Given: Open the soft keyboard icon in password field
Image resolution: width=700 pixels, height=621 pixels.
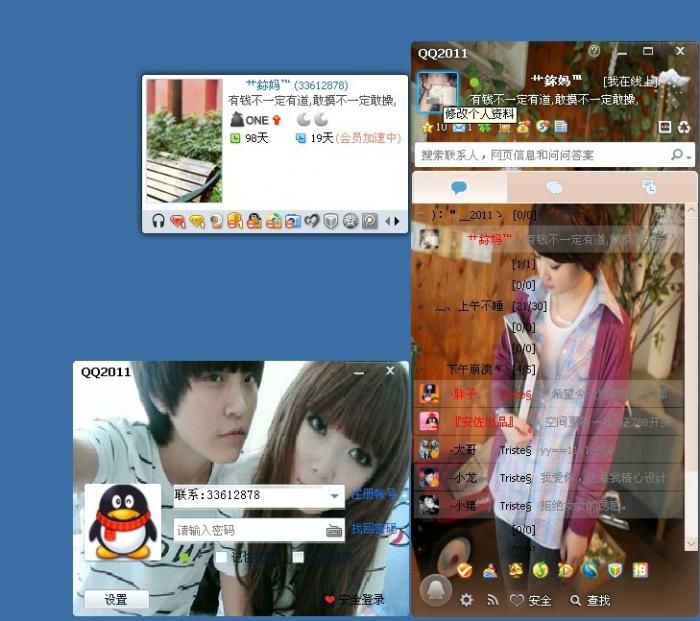Looking at the screenshot, I should (334, 531).
